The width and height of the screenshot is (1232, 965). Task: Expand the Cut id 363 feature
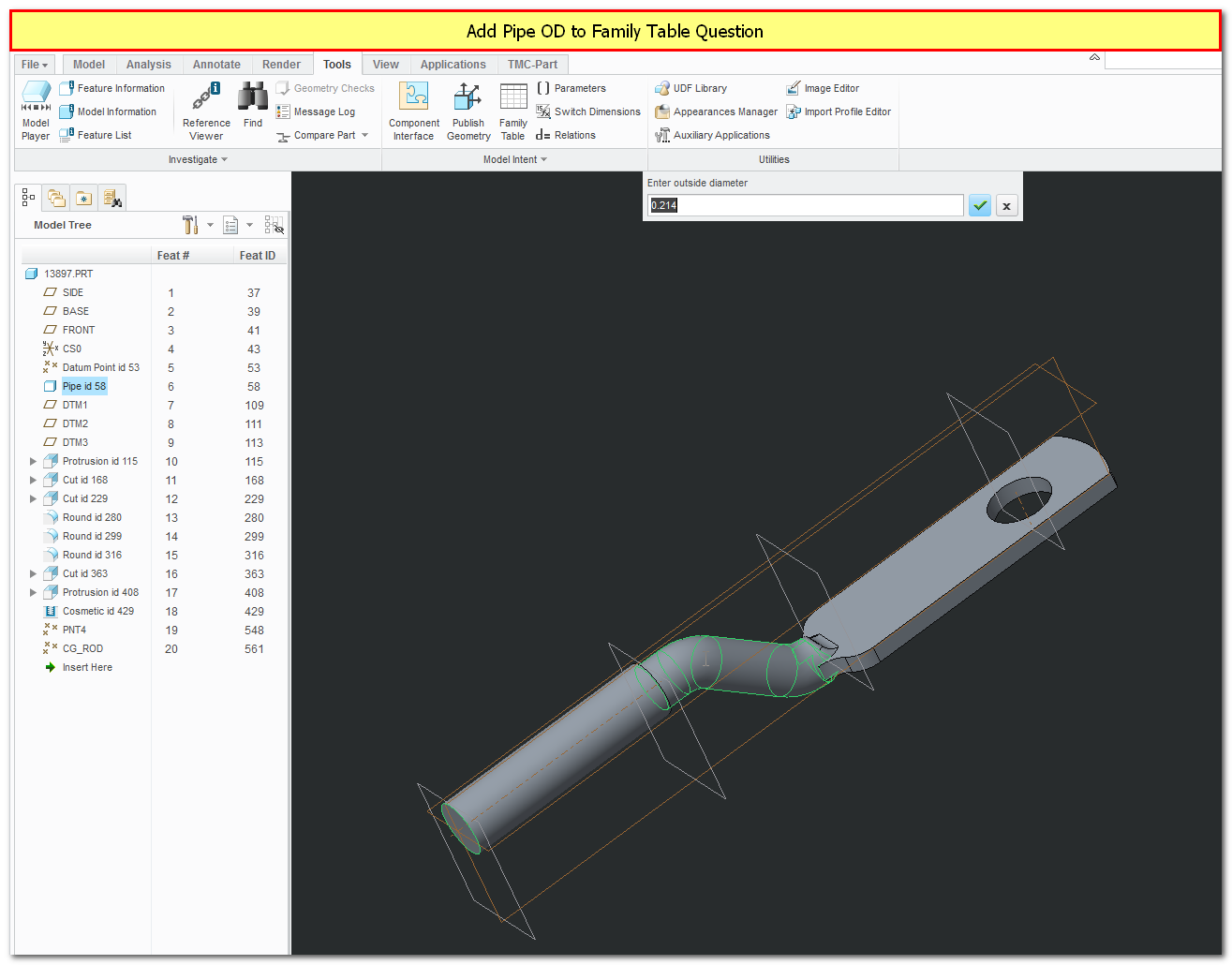tap(34, 573)
